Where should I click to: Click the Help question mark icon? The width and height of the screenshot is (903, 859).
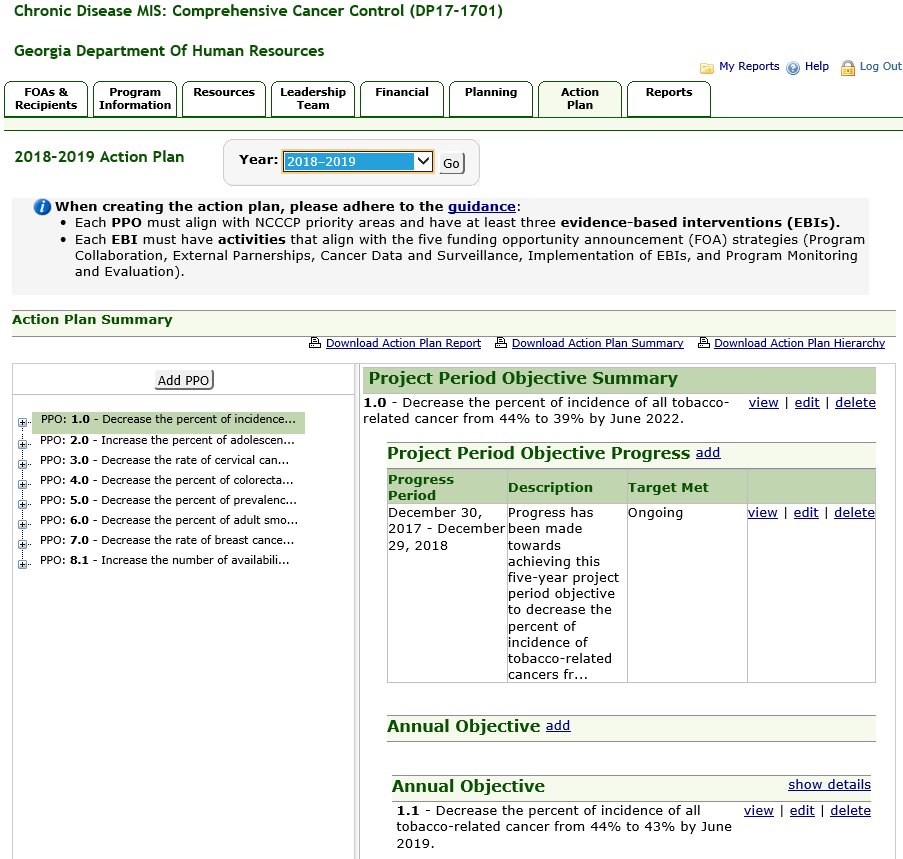click(793, 68)
